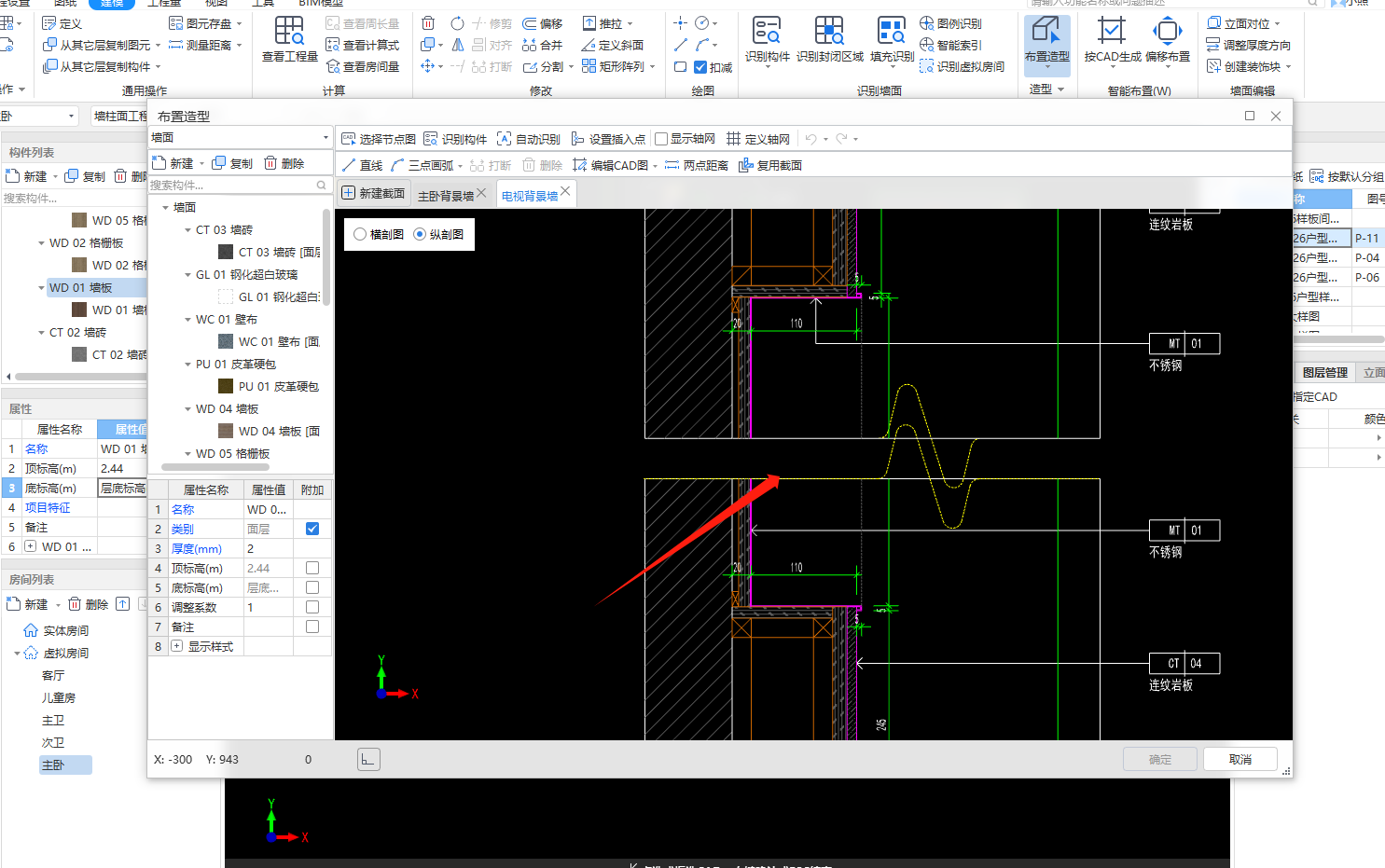Select 识别虚拟房间 in the ribbon

click(x=963, y=66)
